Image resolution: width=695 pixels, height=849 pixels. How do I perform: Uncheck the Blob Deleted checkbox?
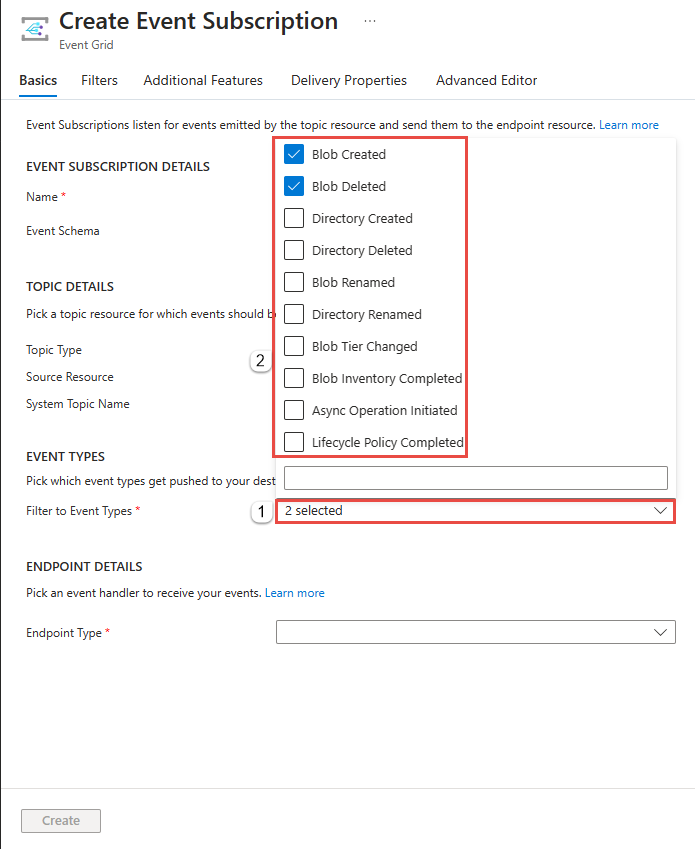(294, 186)
